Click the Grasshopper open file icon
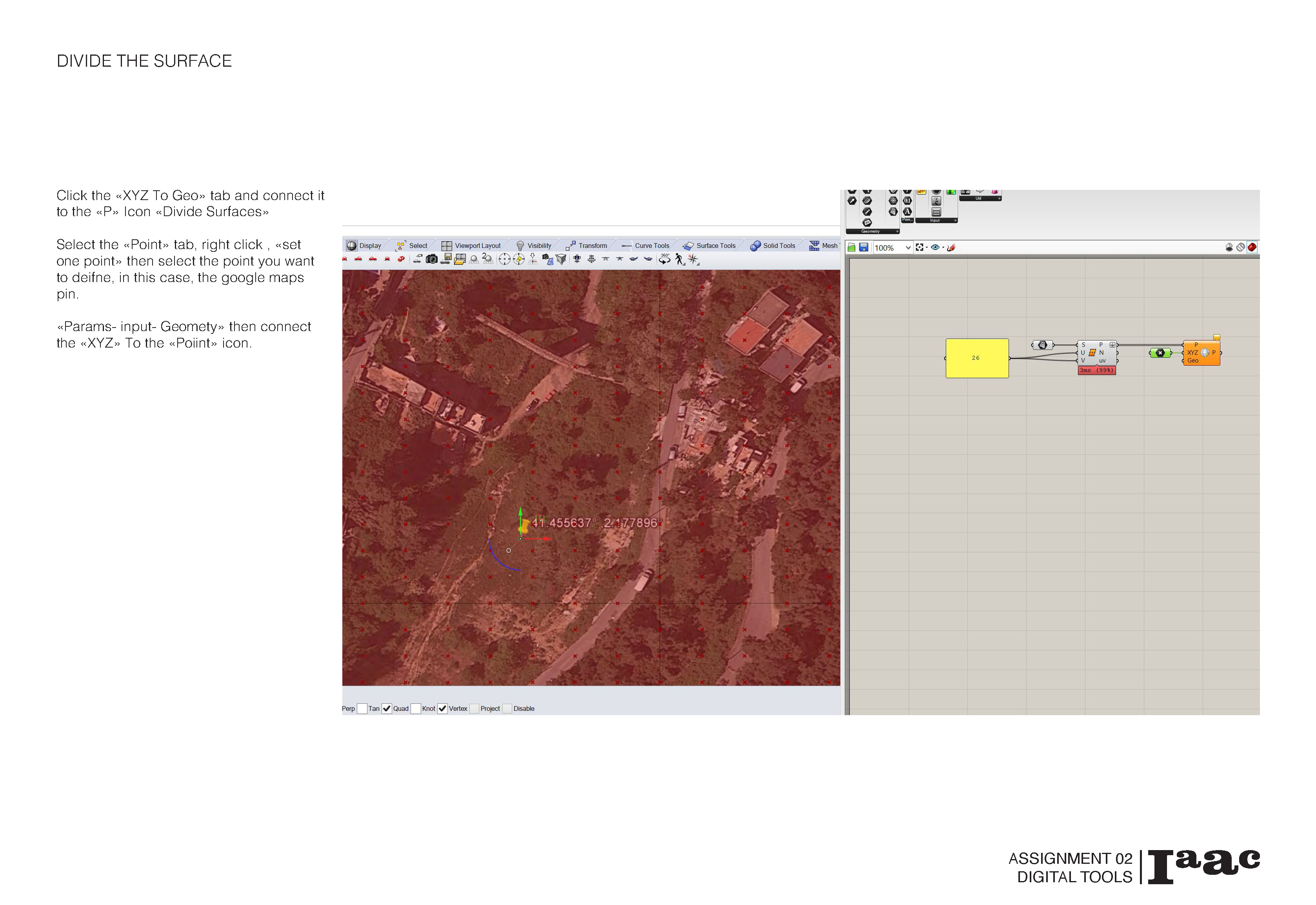Image resolution: width=1316 pixels, height=905 pixels. [x=851, y=247]
